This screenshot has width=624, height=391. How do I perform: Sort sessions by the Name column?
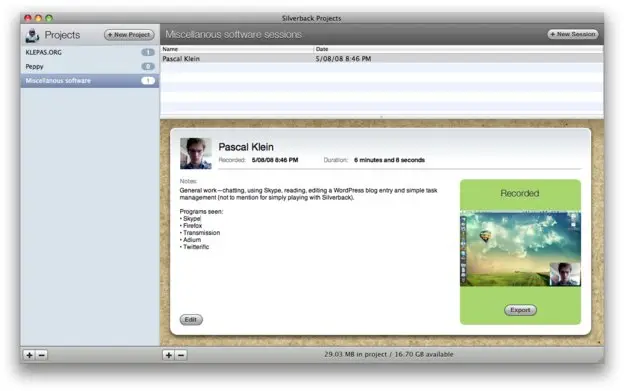click(237, 49)
